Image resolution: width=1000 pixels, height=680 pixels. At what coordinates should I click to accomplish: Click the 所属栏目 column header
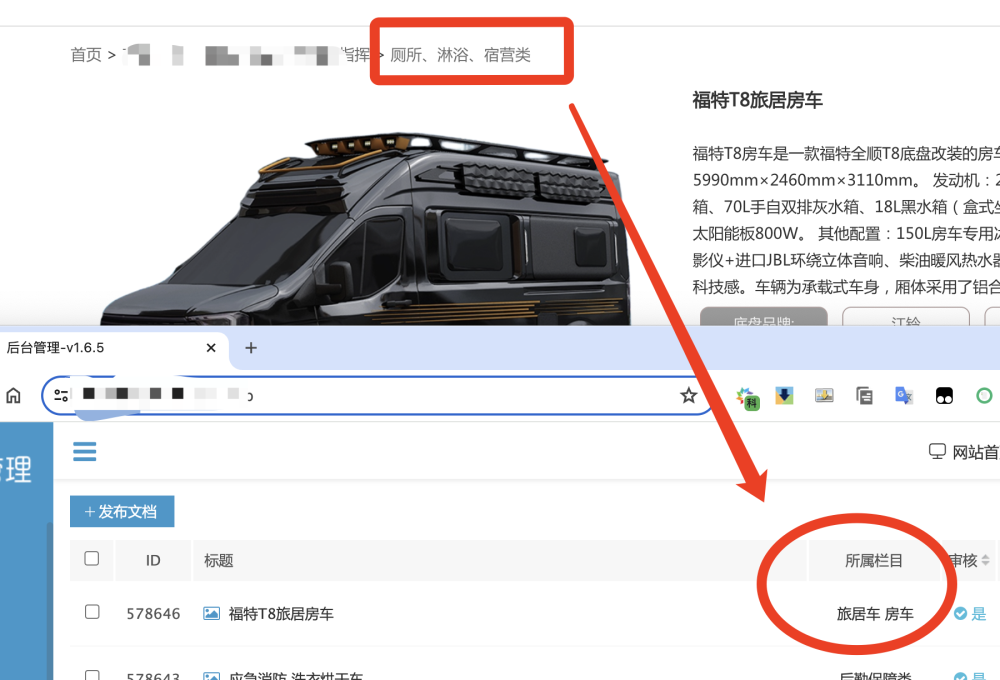874,561
